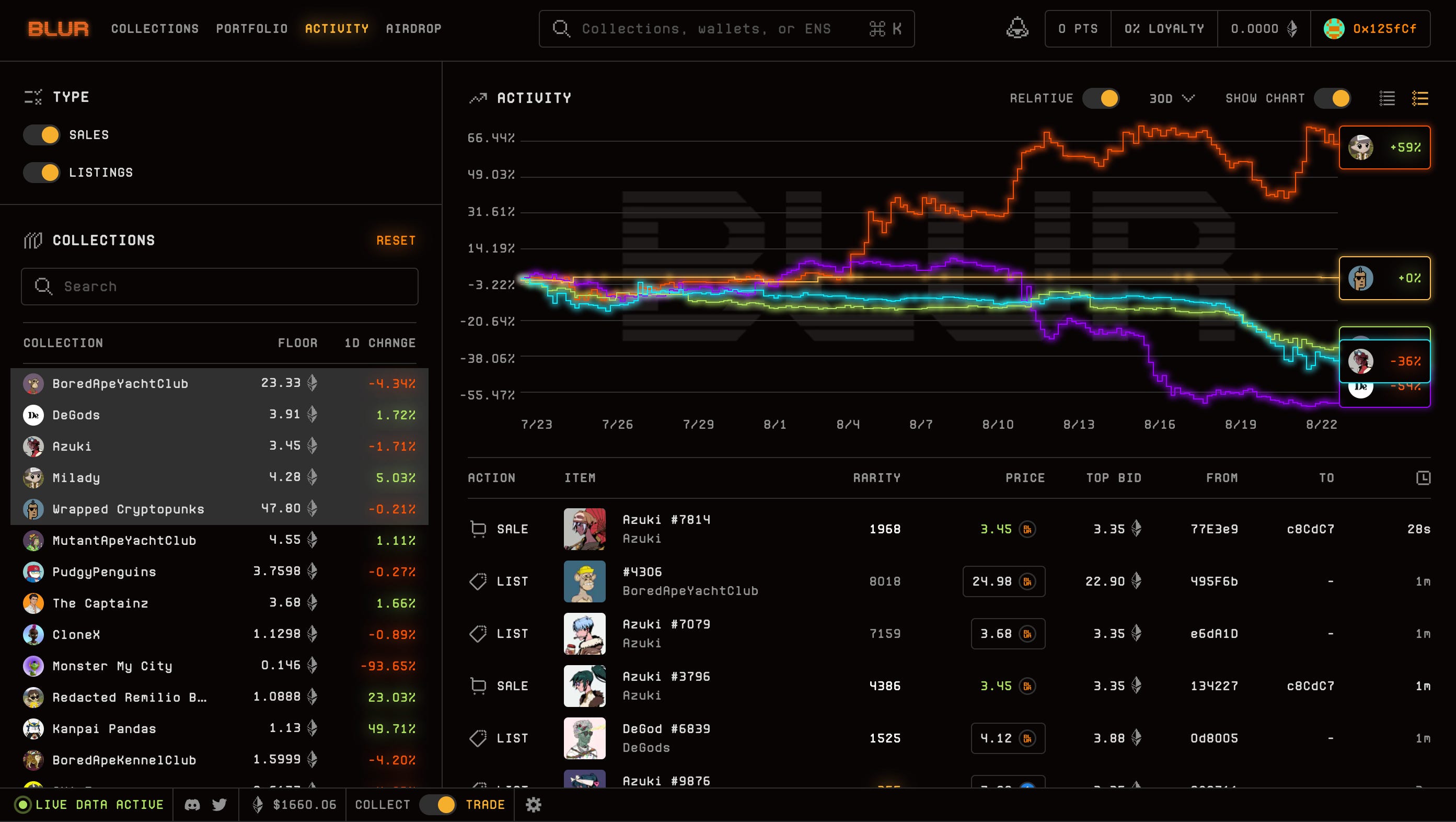
Task: Click the wallet avatar icon
Action: [x=1334, y=28]
